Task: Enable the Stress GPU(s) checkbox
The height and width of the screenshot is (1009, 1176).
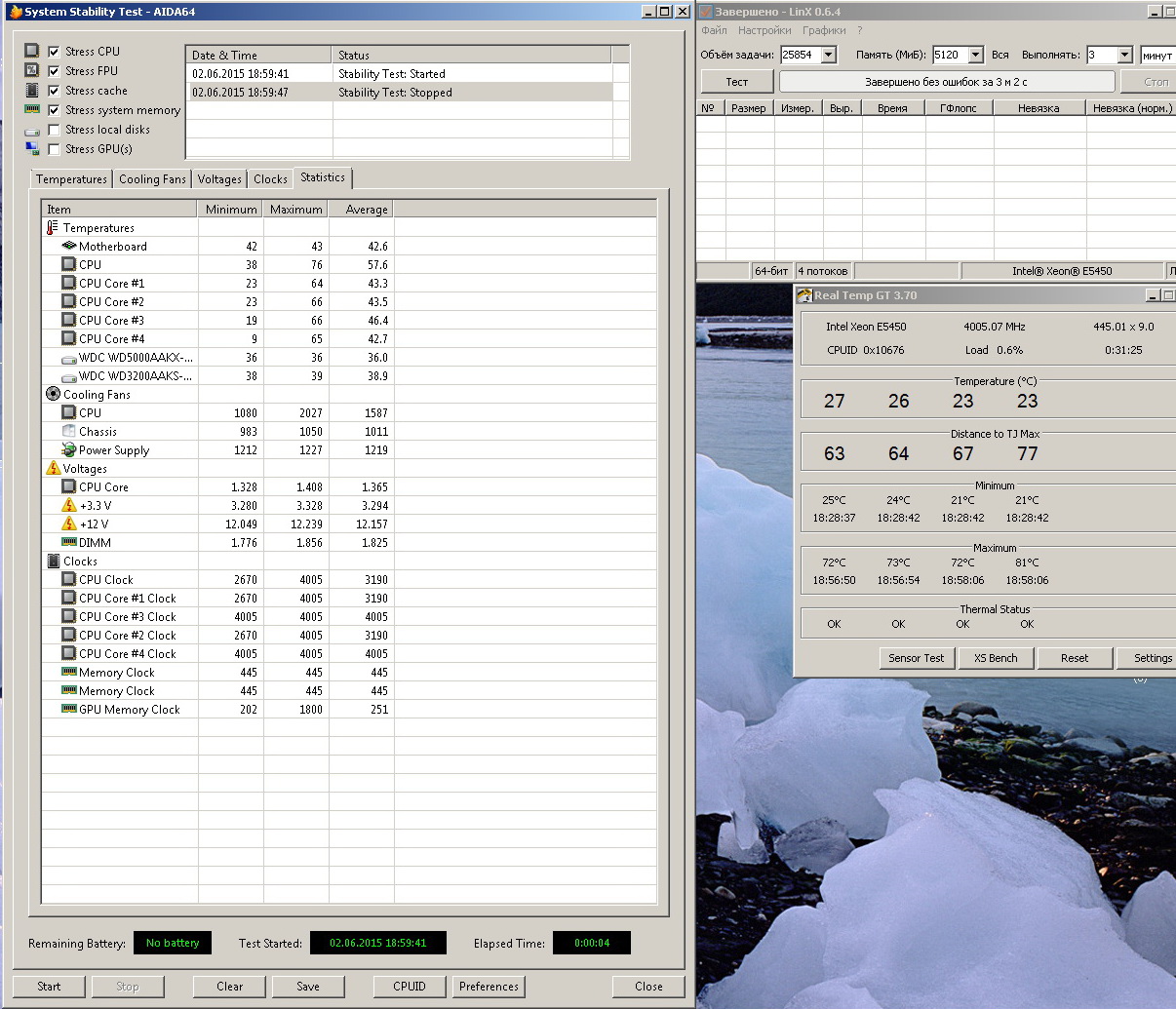Action: [54, 149]
